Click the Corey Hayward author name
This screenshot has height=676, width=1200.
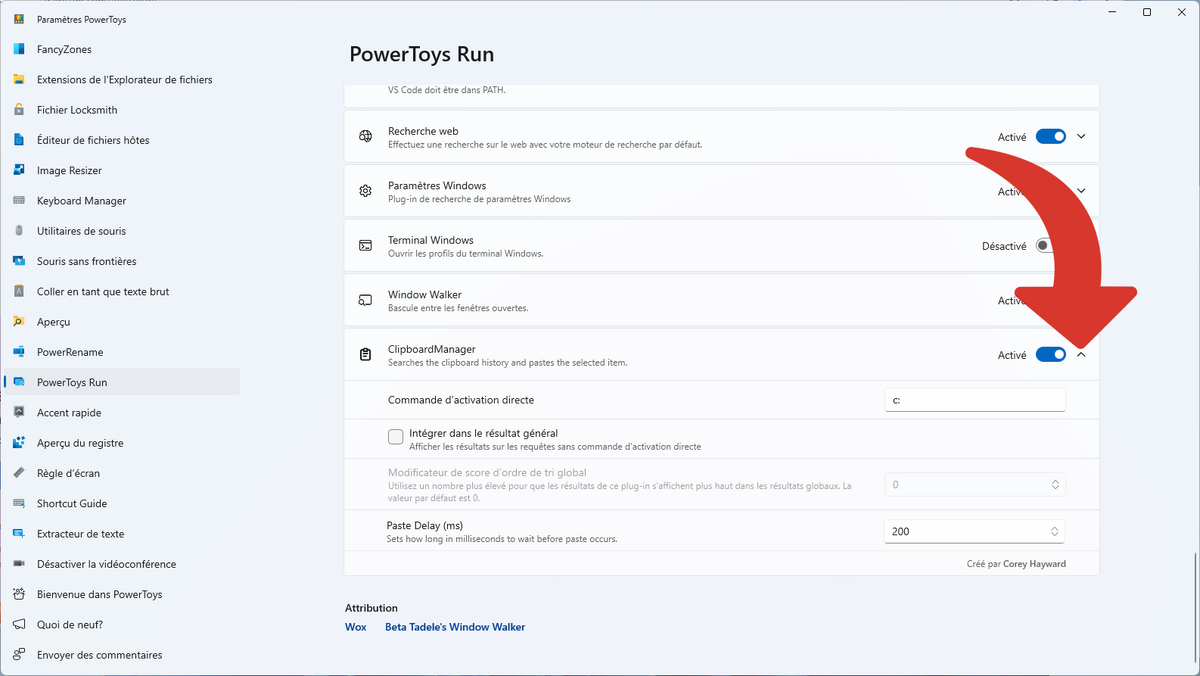(1034, 564)
